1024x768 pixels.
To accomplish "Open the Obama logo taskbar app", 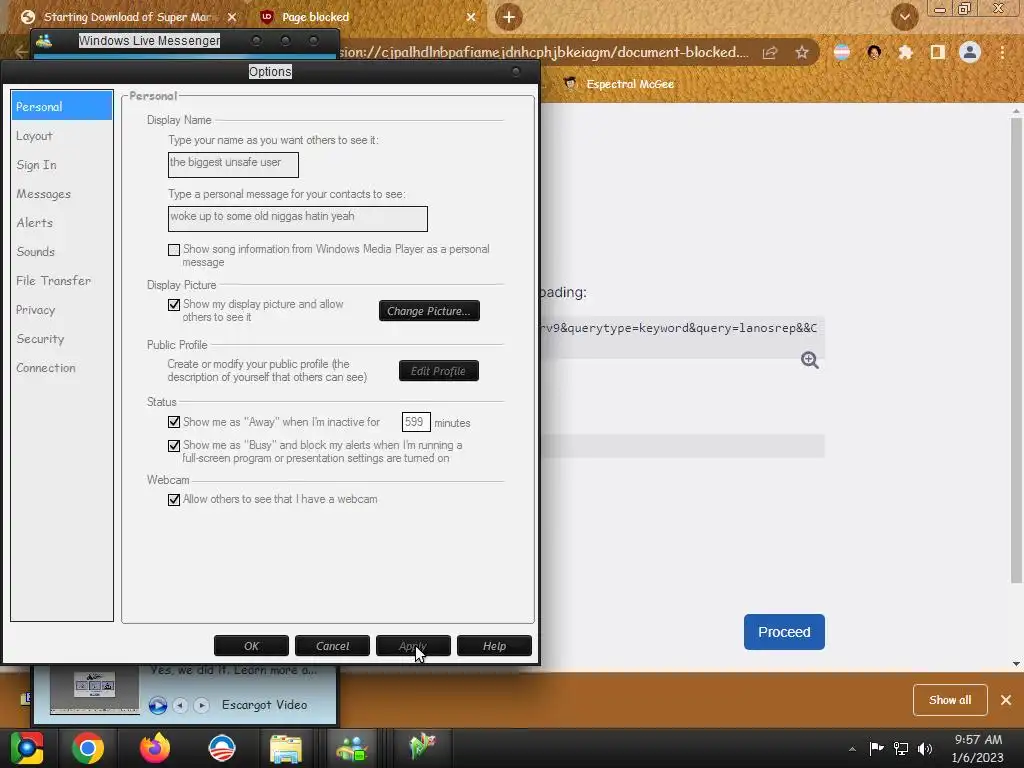I will [x=221, y=748].
